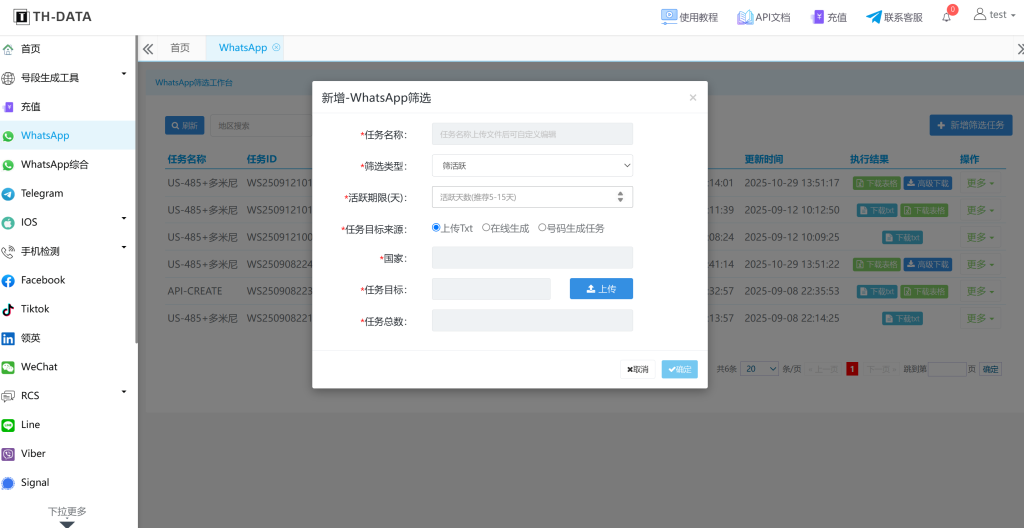Expand the 号段生成工具 submenu arrow
The height and width of the screenshot is (528, 1024).
pos(124,73)
